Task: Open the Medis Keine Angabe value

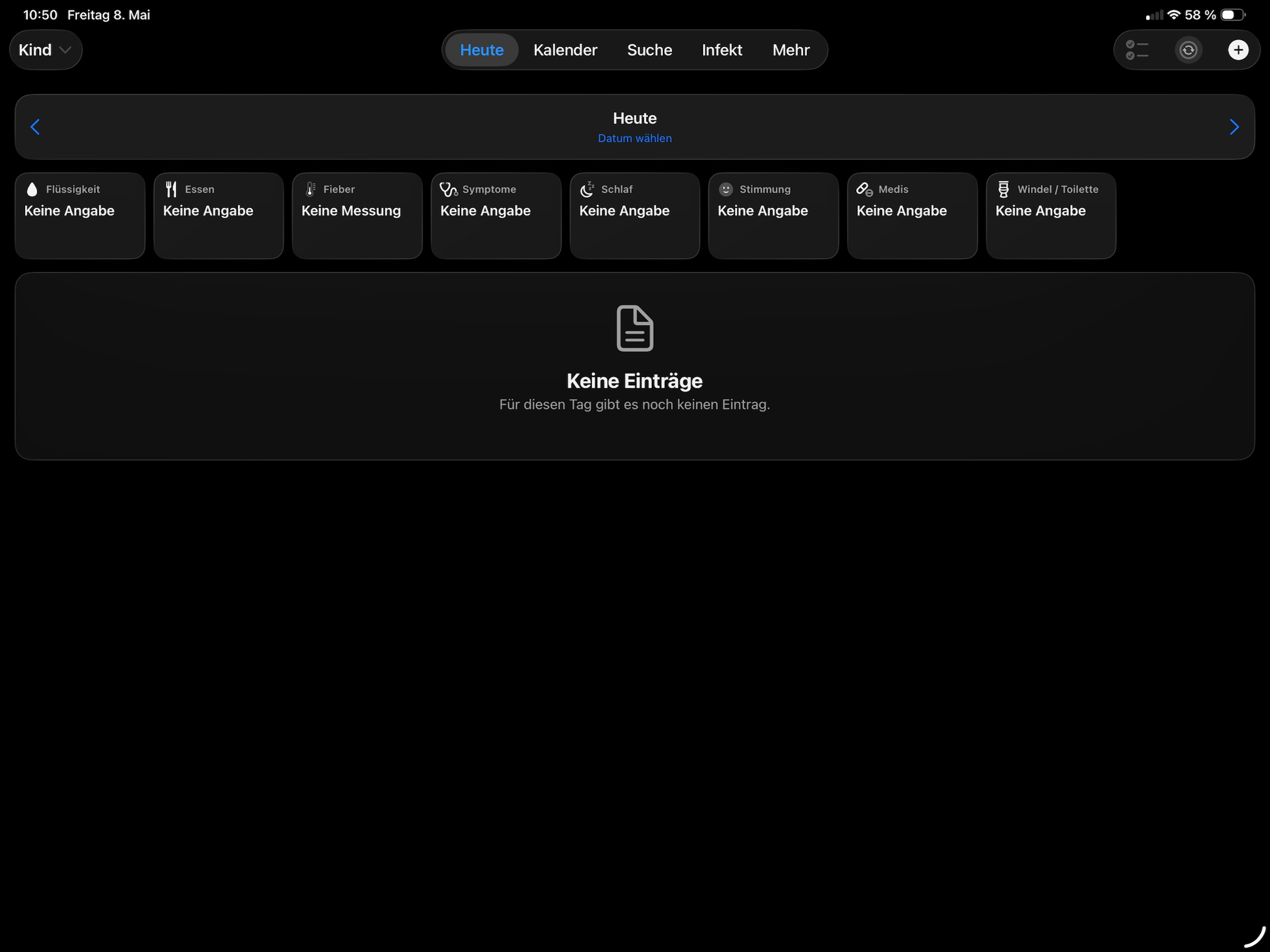Action: (901, 211)
